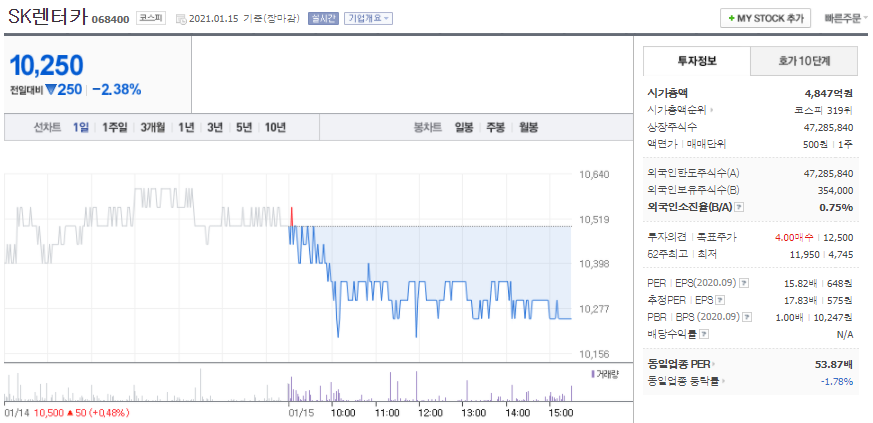
Task: Click the 10,500 previous day close text
Action: (49, 413)
